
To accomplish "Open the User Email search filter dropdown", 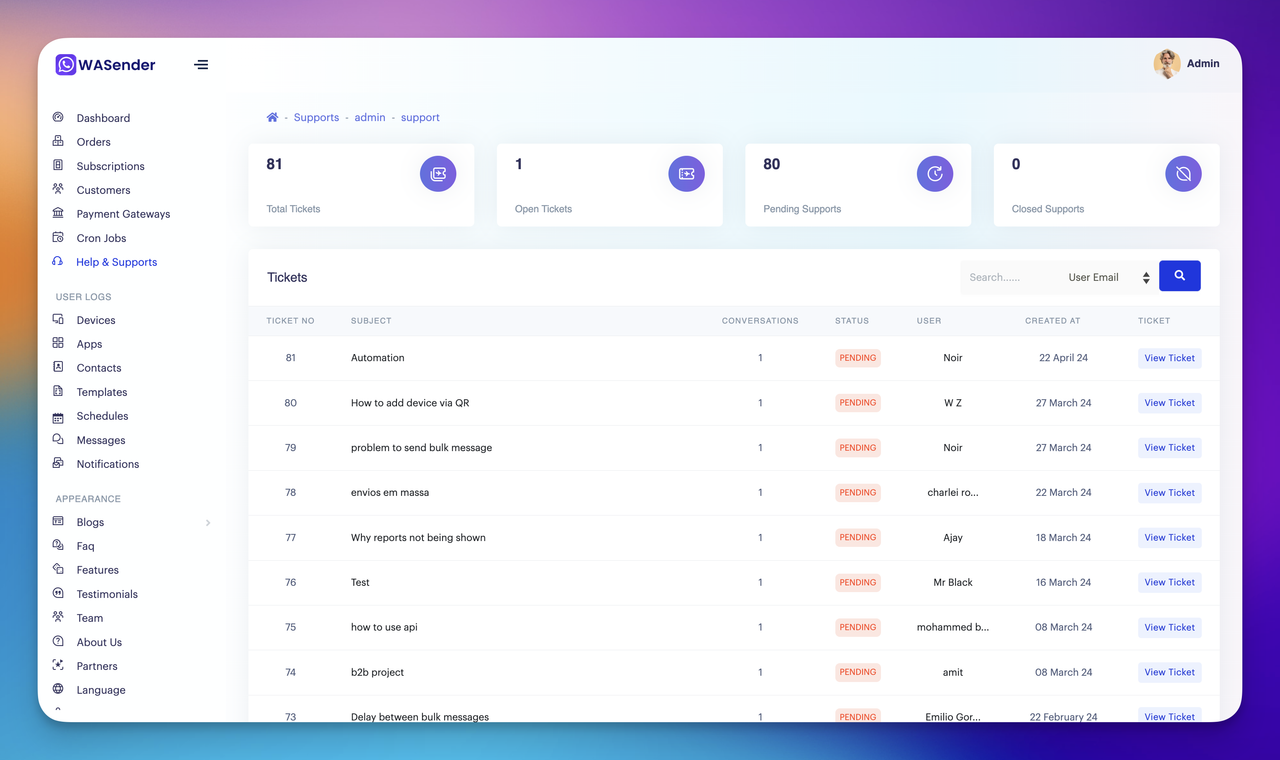I will pyautogui.click(x=1108, y=277).
